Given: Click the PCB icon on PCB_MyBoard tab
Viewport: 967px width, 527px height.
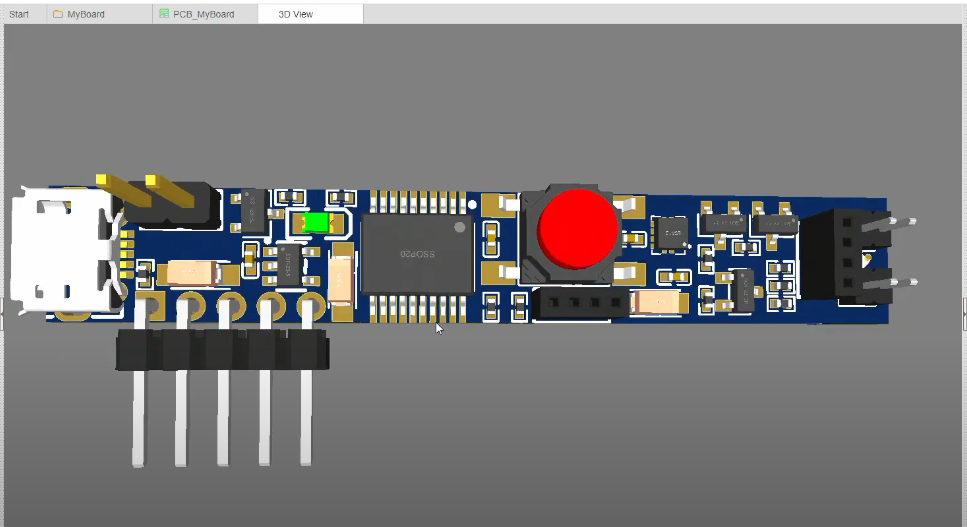Looking at the screenshot, I should (x=164, y=14).
